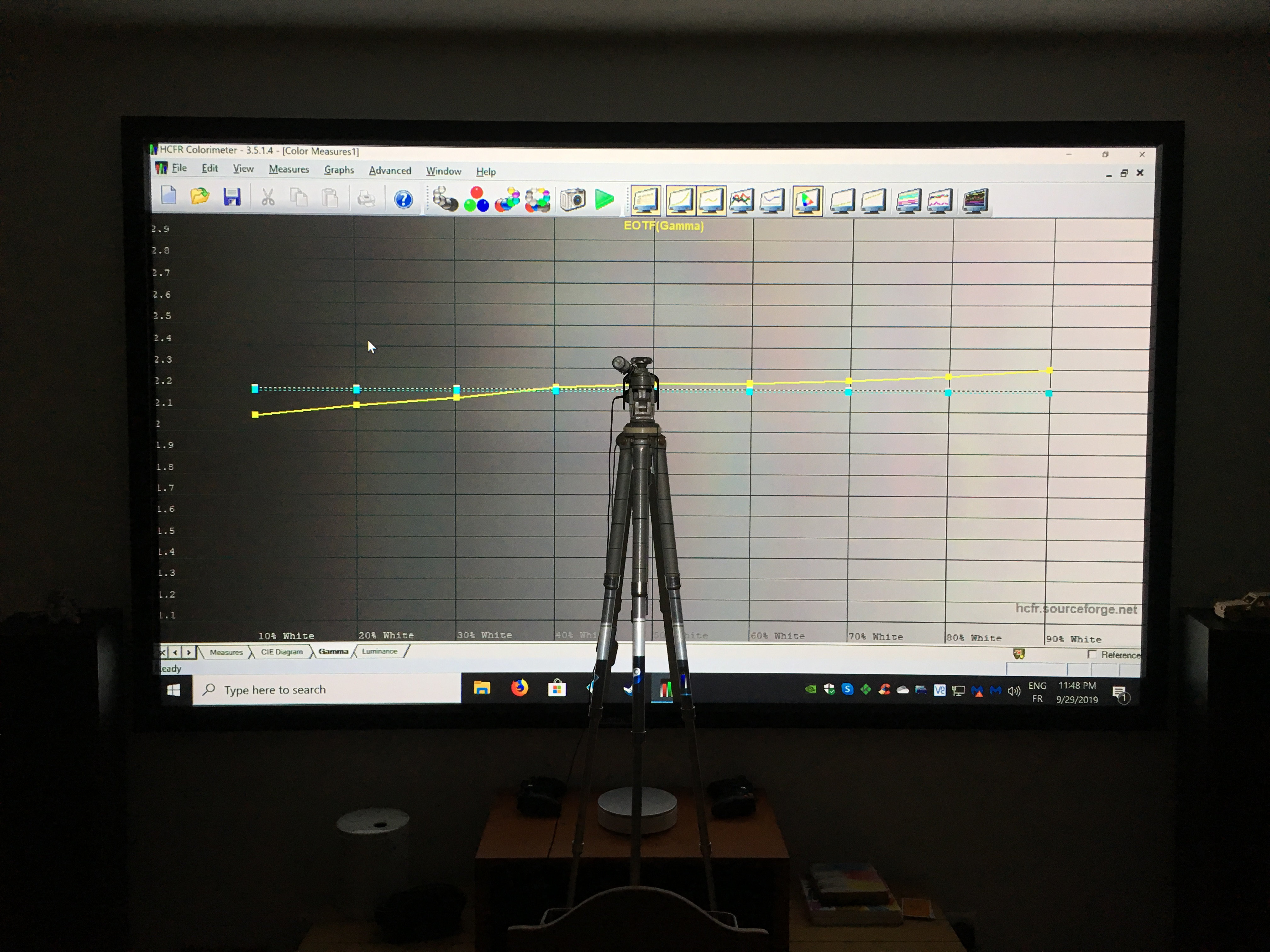Toggle the CIE diagram triangle monitor icon
The width and height of the screenshot is (1270, 952).
coord(807,201)
